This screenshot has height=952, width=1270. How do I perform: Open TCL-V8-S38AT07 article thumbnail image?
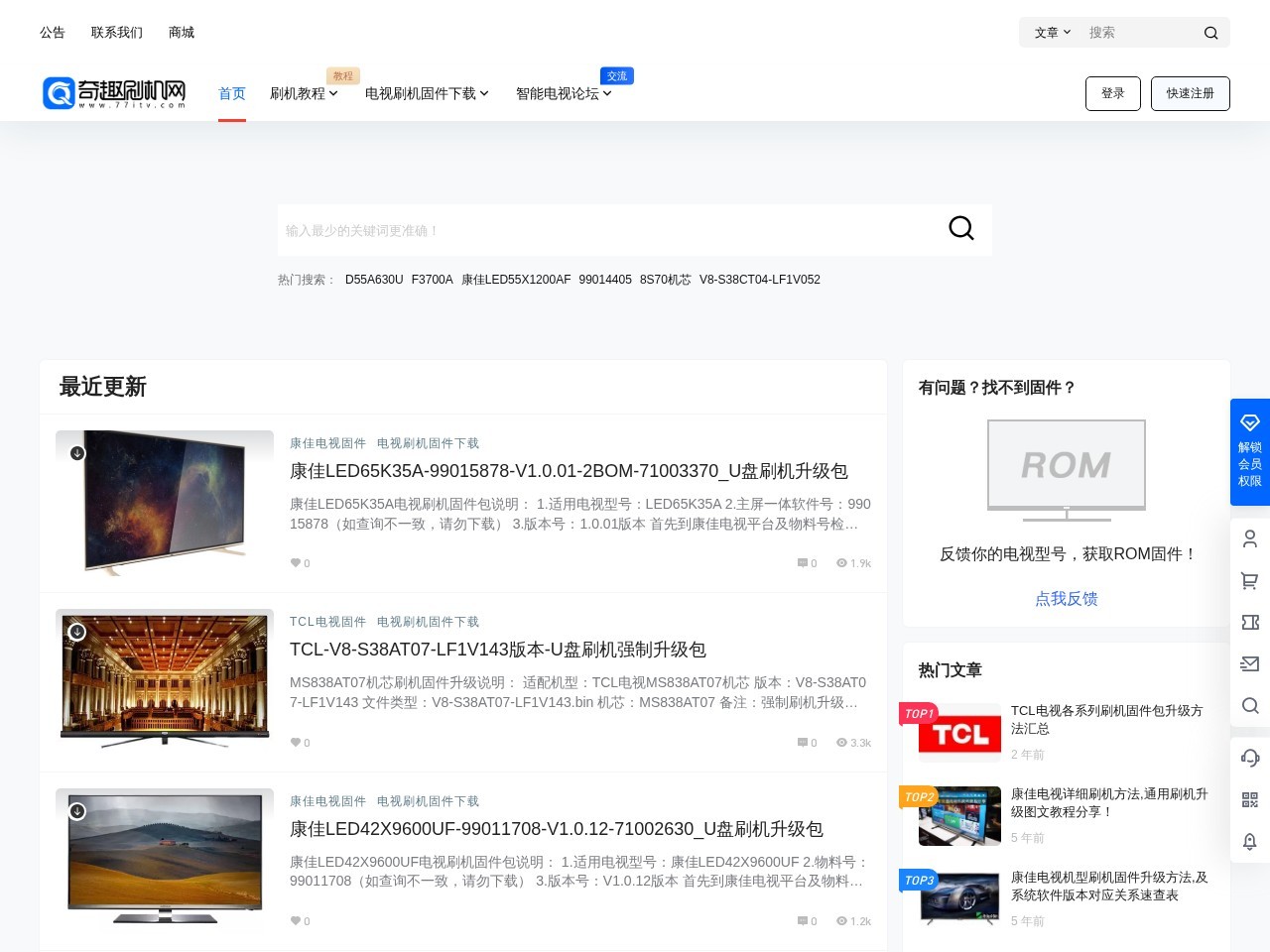[x=165, y=681]
